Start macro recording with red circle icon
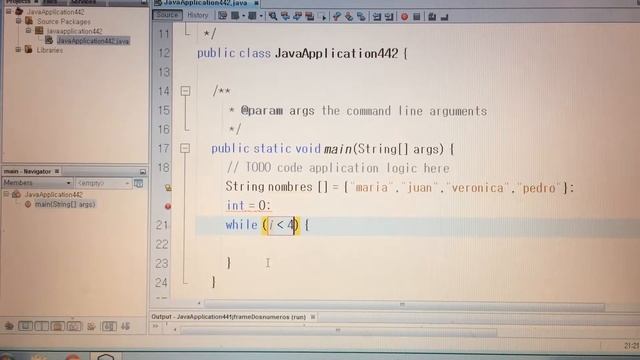The width and height of the screenshot is (640, 360). 404,17
